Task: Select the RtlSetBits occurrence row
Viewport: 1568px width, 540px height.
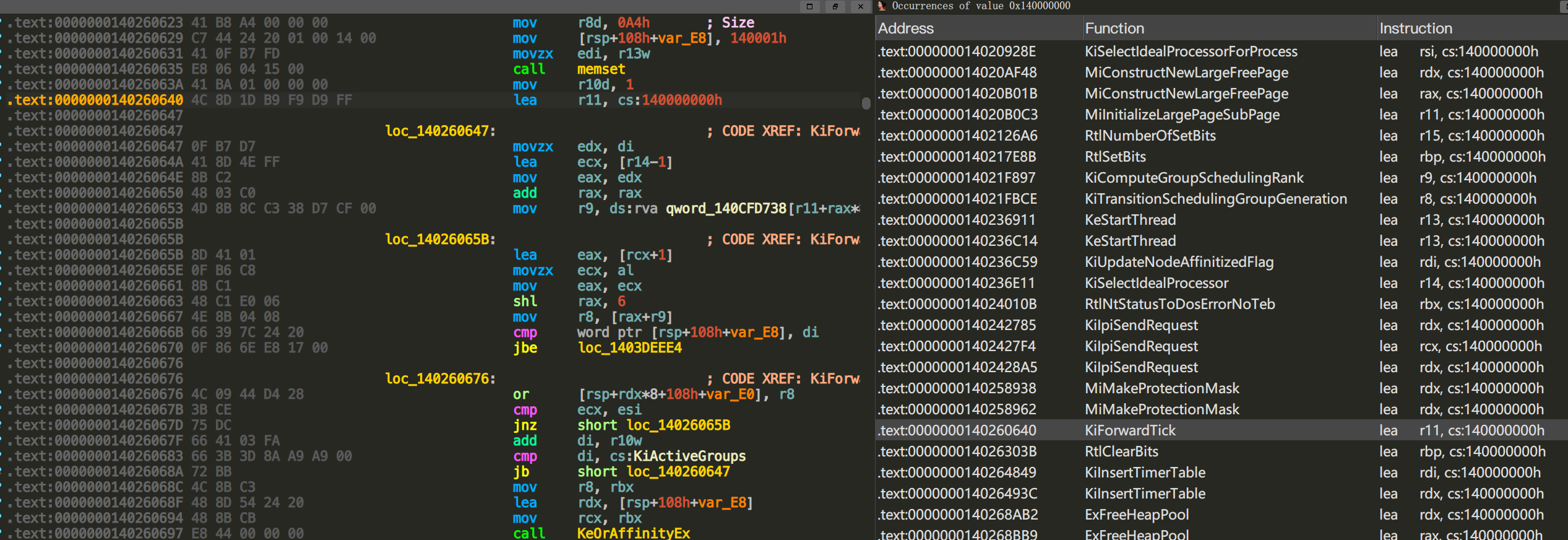Action: (x=1221, y=157)
